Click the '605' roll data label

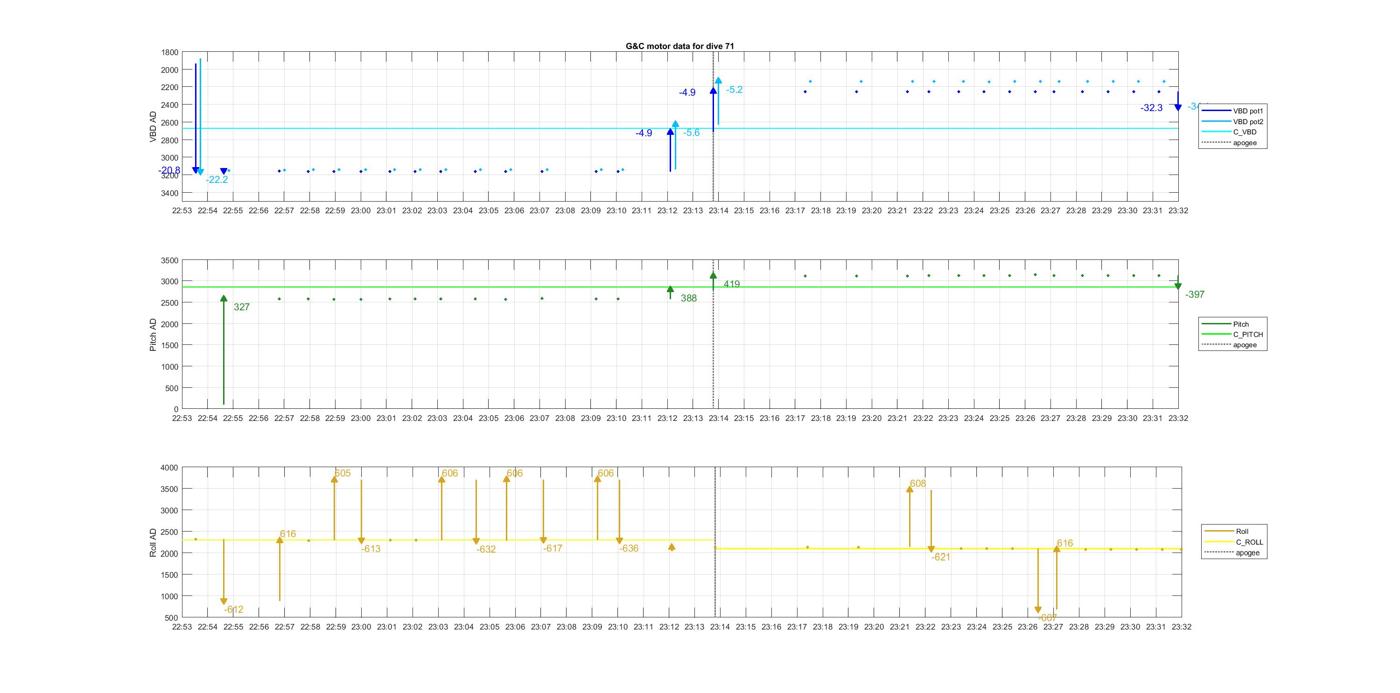pos(343,473)
